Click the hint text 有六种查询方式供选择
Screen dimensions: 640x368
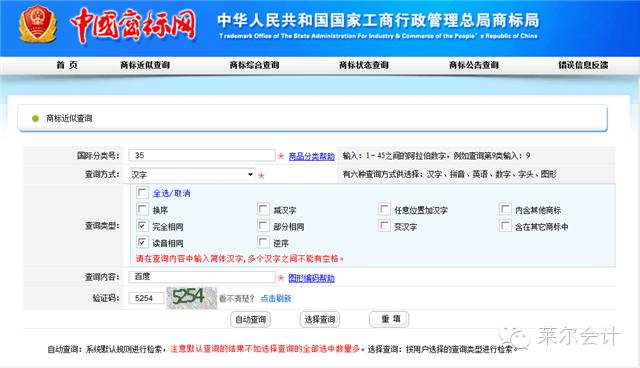tap(449, 175)
